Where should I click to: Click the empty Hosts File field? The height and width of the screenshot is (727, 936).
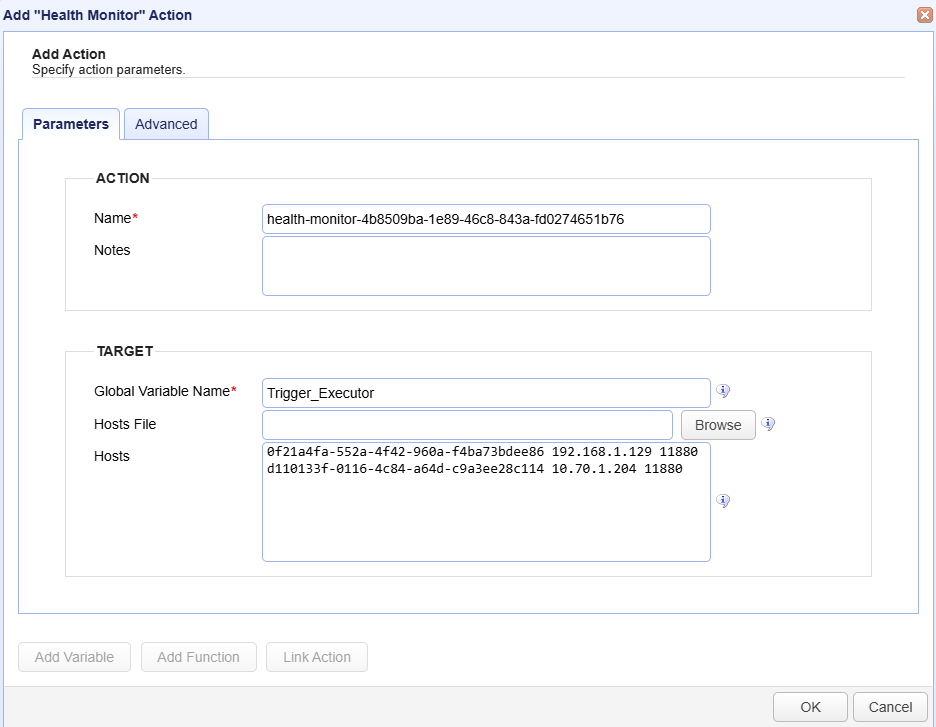click(x=467, y=425)
